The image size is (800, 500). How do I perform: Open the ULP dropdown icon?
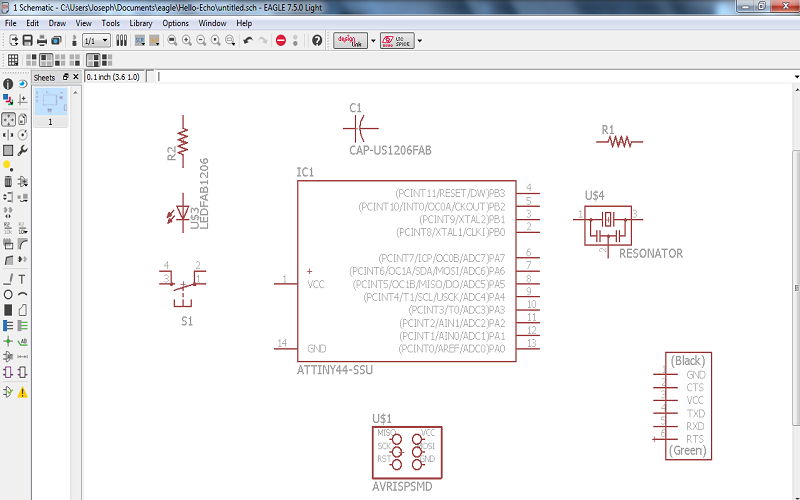tap(154, 40)
